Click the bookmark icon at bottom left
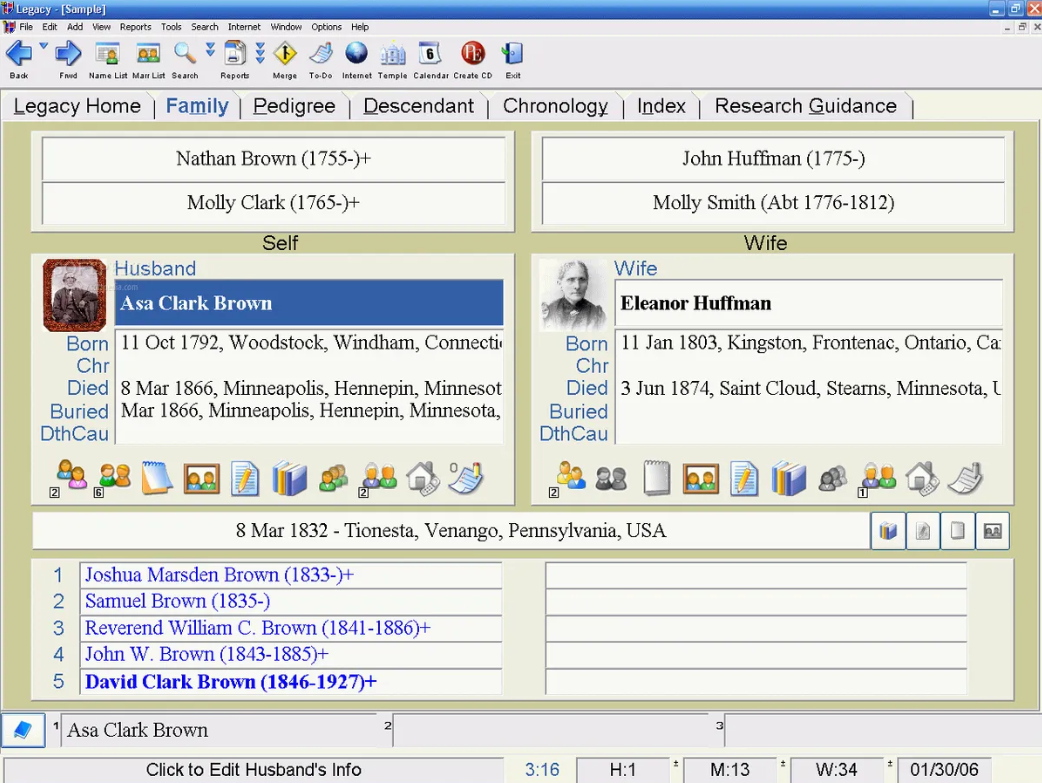The image size is (1042, 783). [x=23, y=730]
